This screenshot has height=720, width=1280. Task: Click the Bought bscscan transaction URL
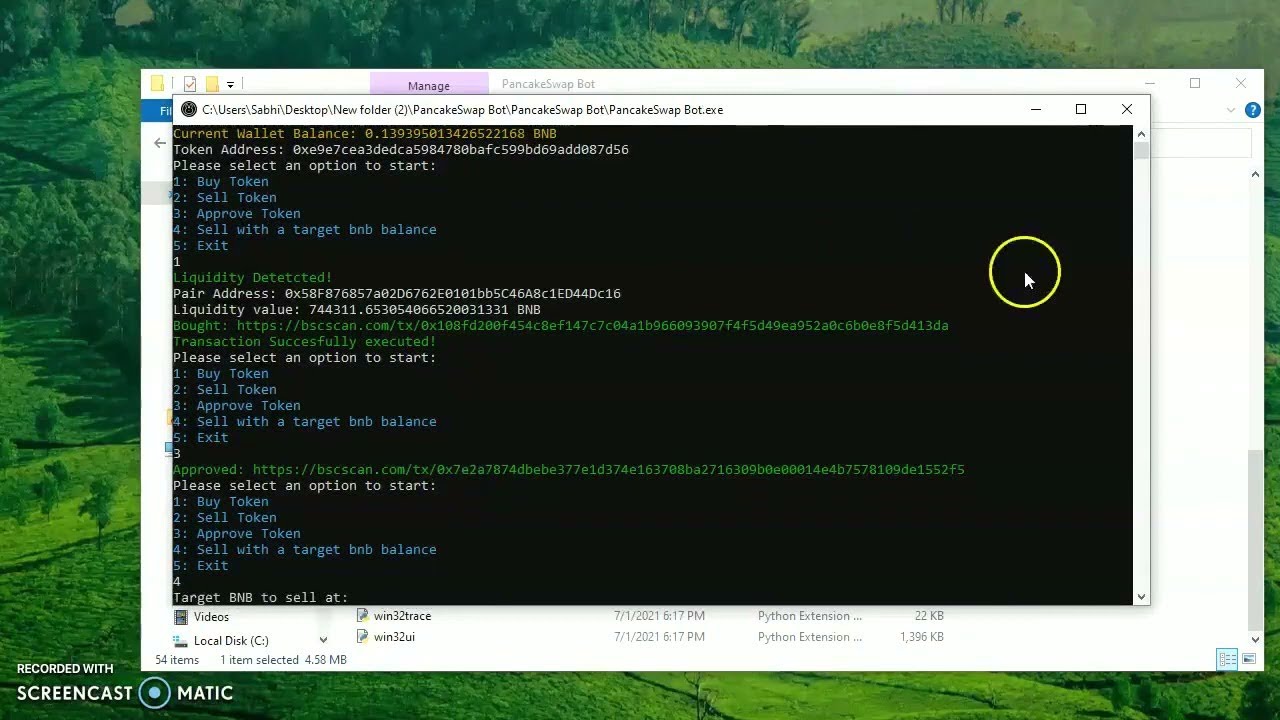(593, 326)
